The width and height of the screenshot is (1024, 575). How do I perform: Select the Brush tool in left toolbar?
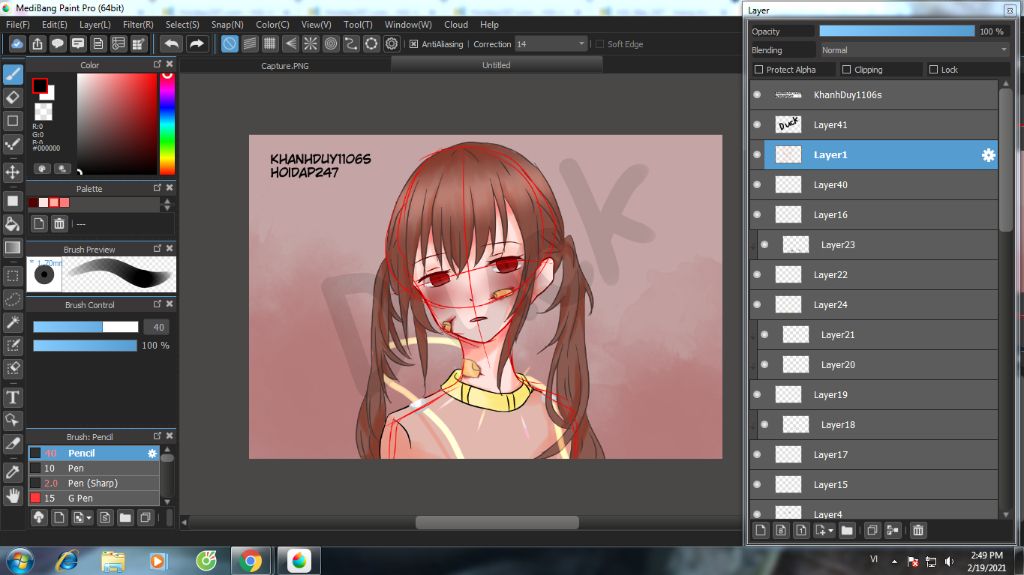click(x=12, y=74)
